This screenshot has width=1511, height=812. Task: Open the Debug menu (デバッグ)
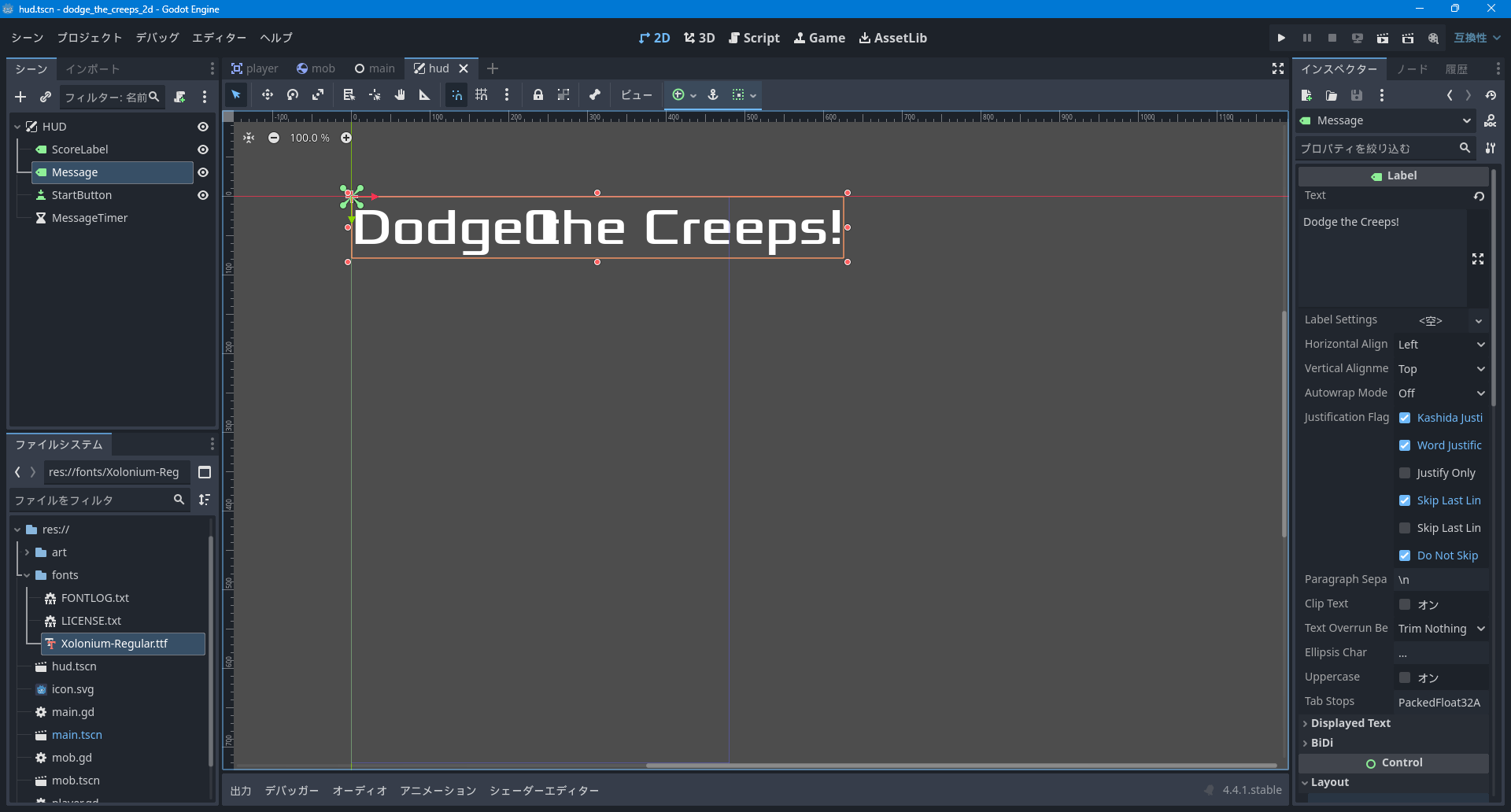[157, 38]
